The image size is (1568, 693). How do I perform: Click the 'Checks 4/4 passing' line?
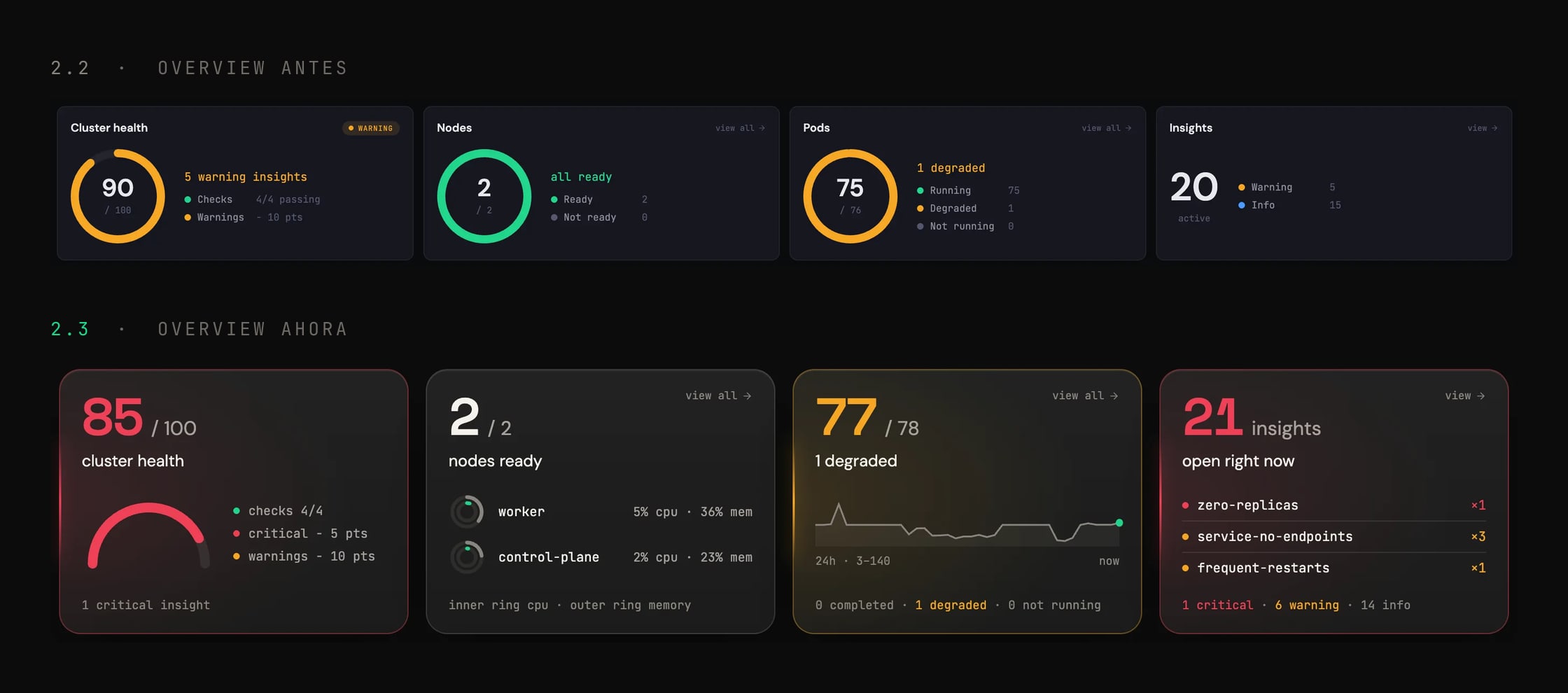point(252,199)
